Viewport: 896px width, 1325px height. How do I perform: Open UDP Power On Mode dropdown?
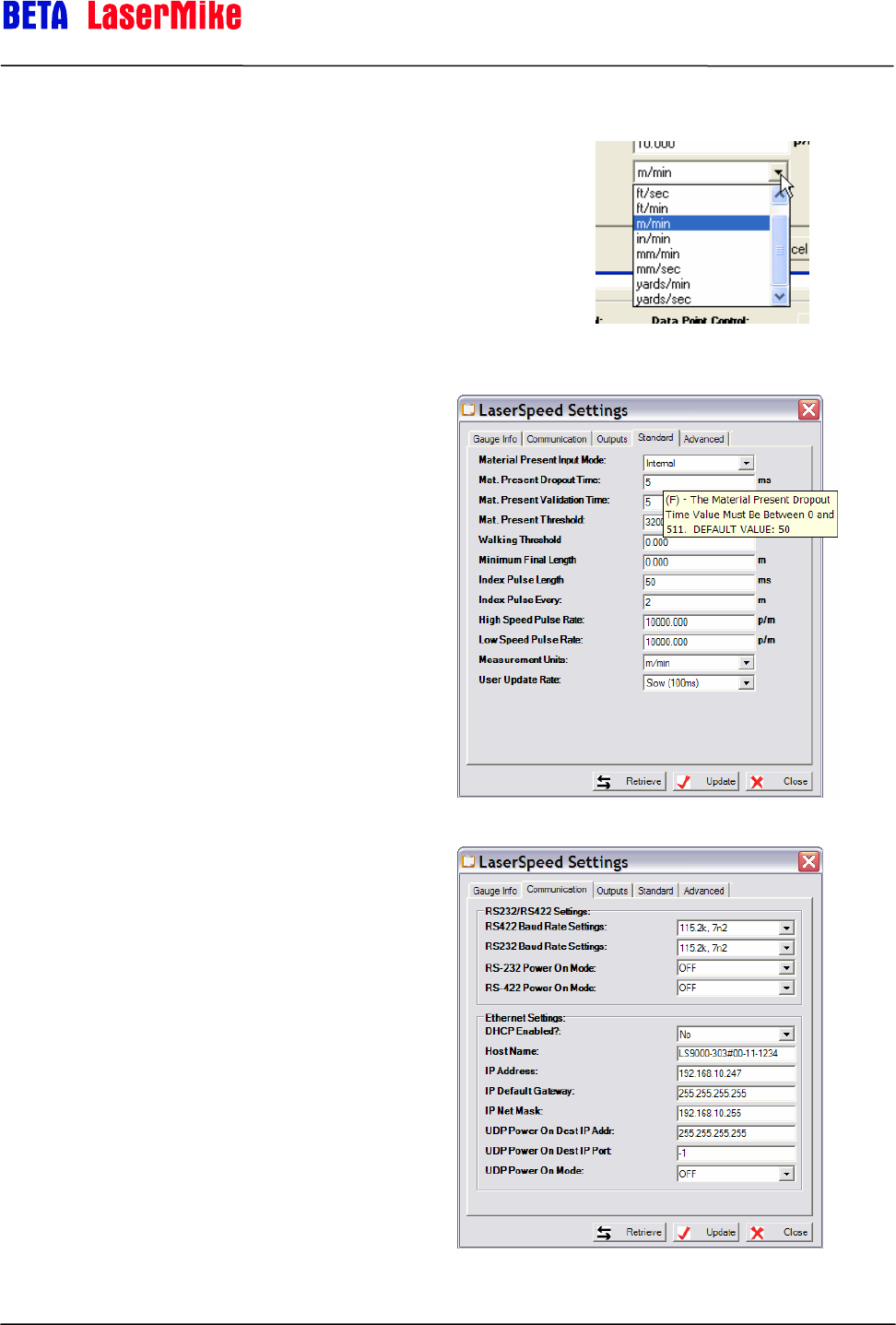786,1174
